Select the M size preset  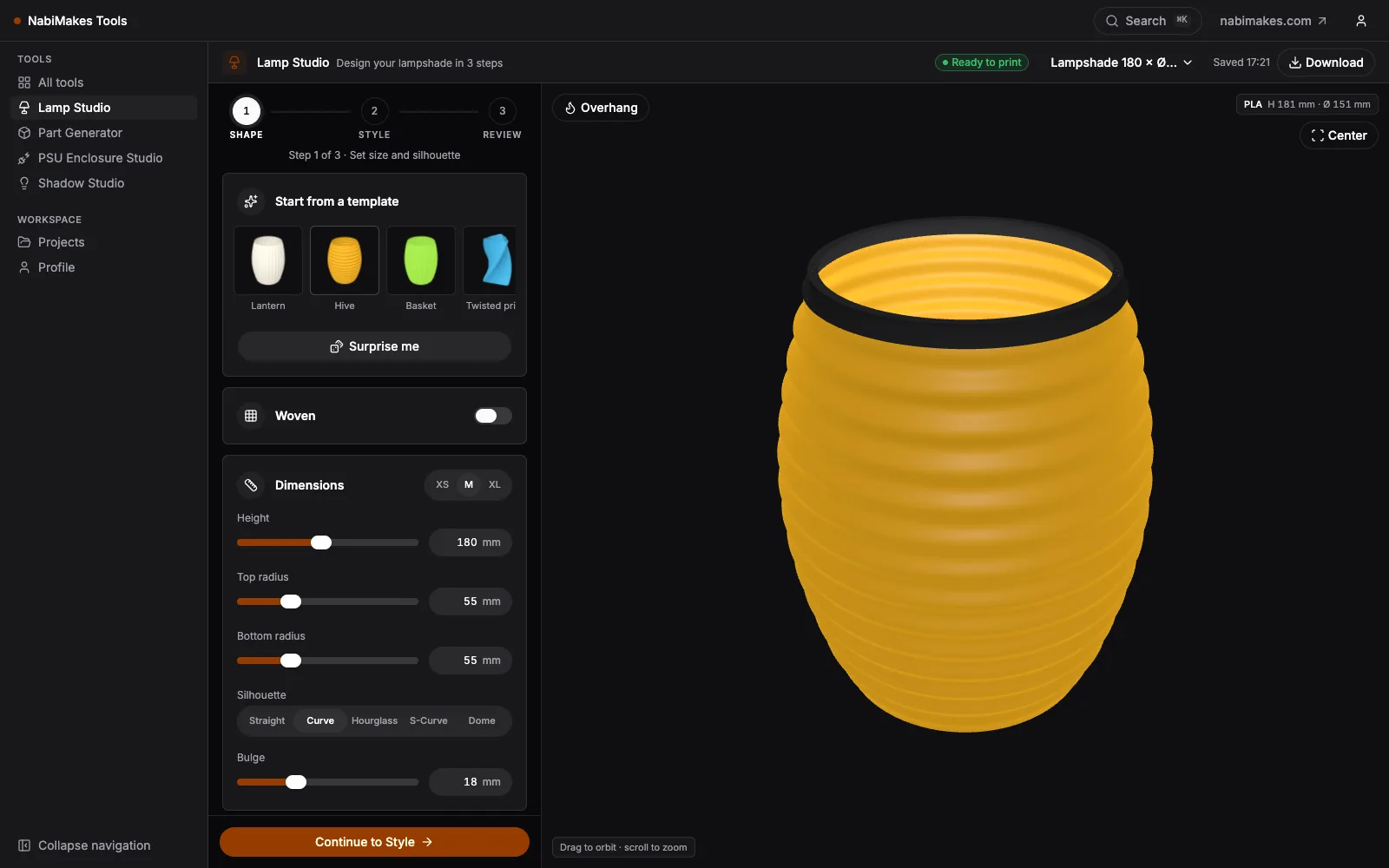point(469,484)
